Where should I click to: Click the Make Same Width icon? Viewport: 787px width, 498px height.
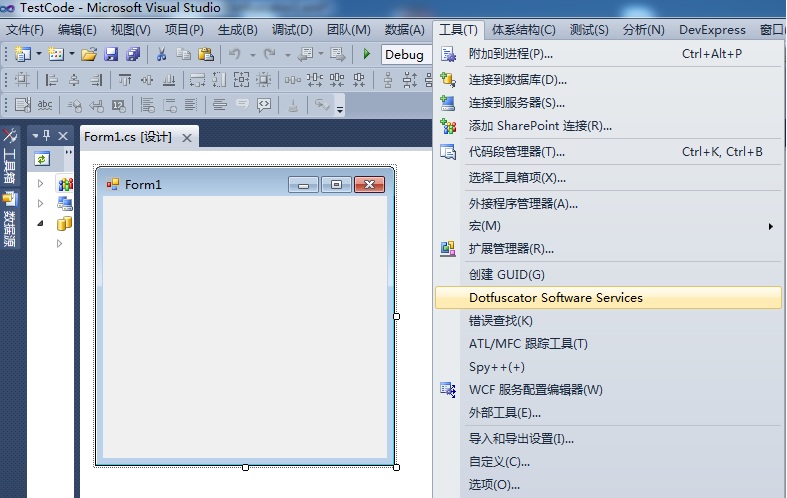[x=197, y=80]
